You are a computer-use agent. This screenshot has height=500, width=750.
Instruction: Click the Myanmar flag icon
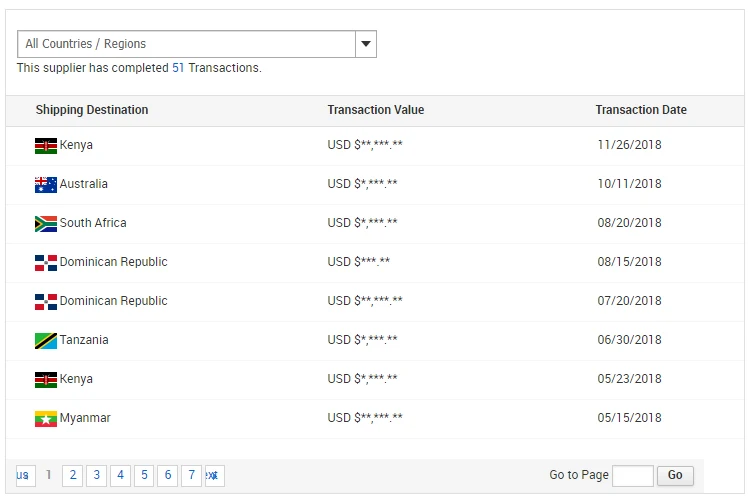[x=46, y=419]
